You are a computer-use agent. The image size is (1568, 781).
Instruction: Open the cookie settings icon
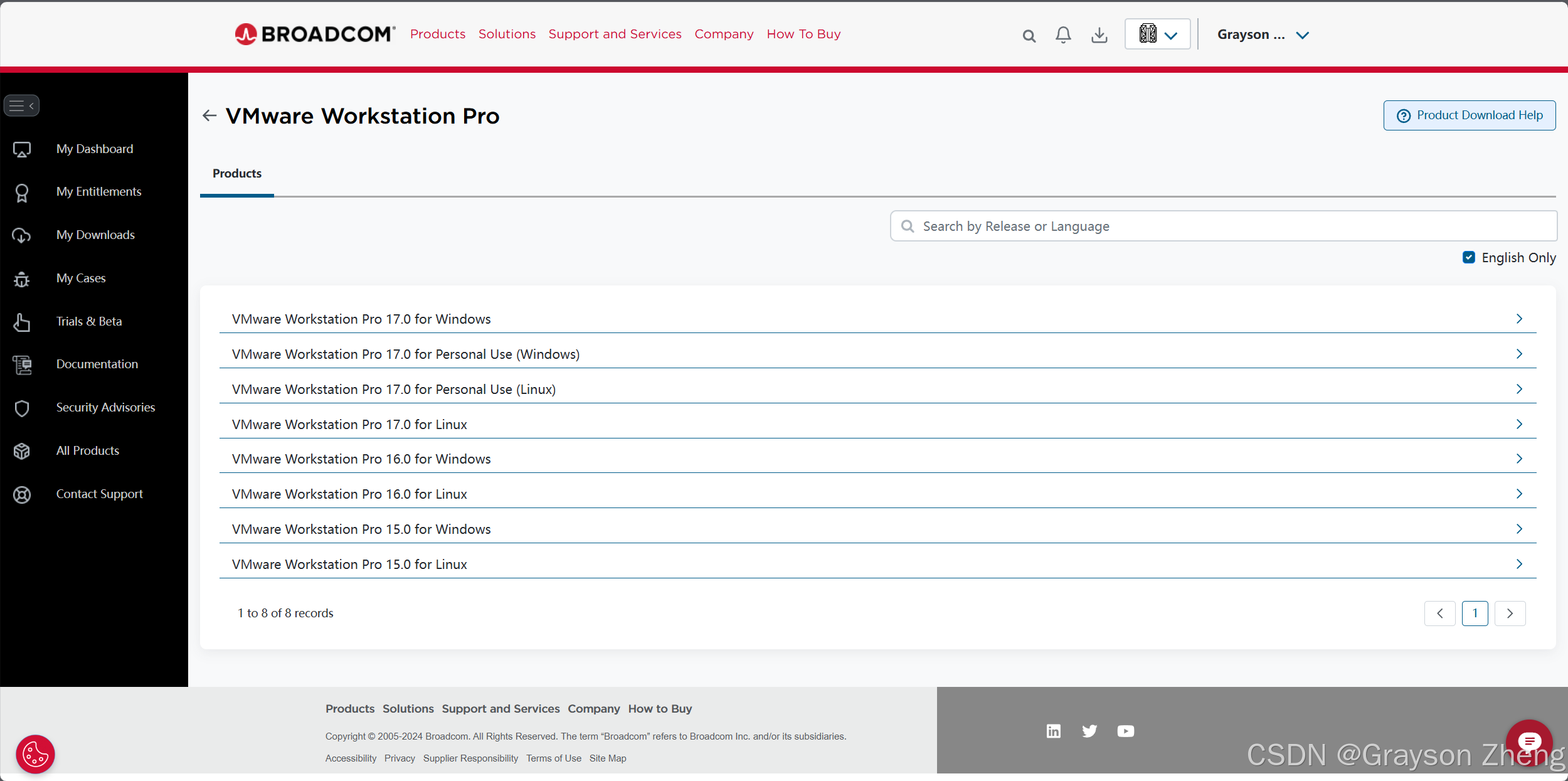click(35, 754)
